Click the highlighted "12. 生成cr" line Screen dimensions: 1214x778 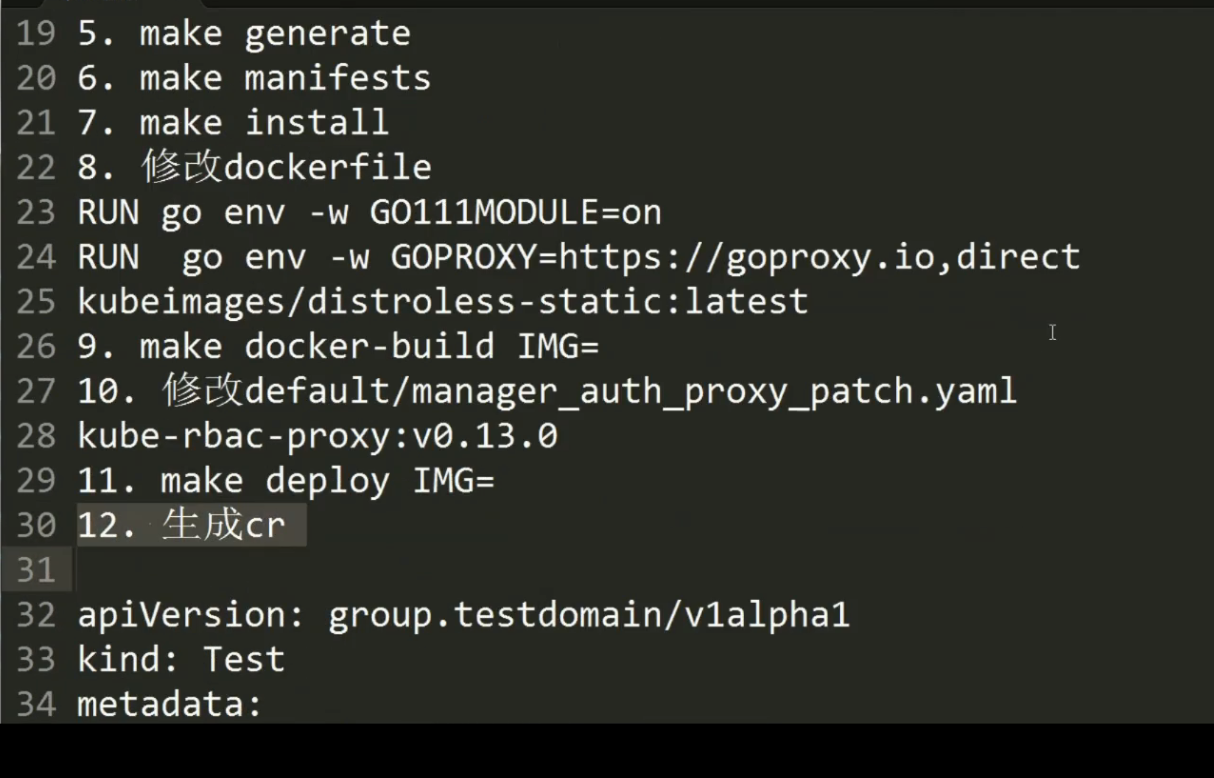click(190, 525)
